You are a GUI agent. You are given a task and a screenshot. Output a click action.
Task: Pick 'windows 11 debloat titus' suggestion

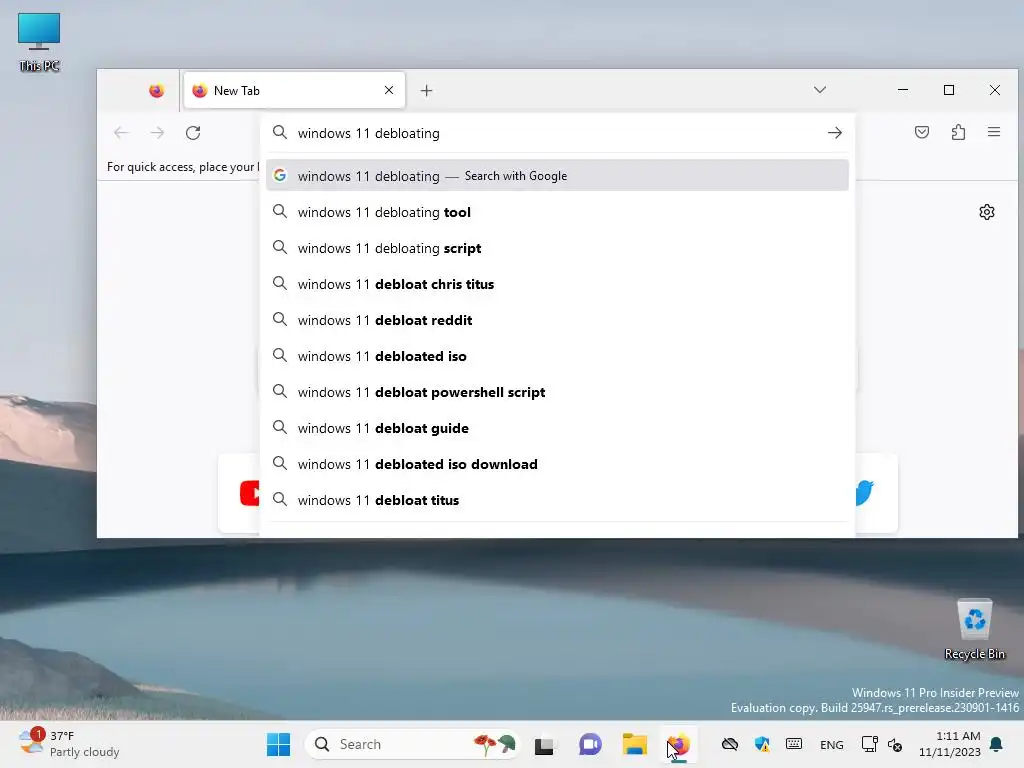[557, 500]
